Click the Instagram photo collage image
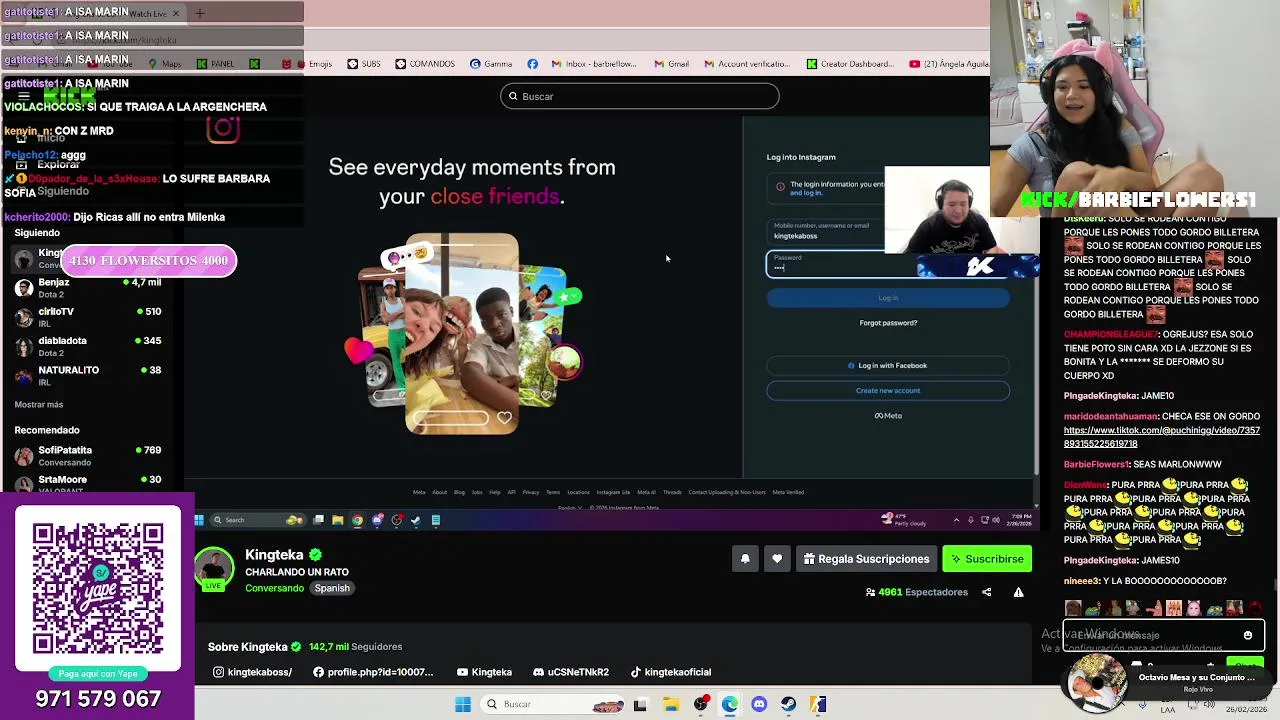This screenshot has height=720, width=1280. (x=462, y=334)
